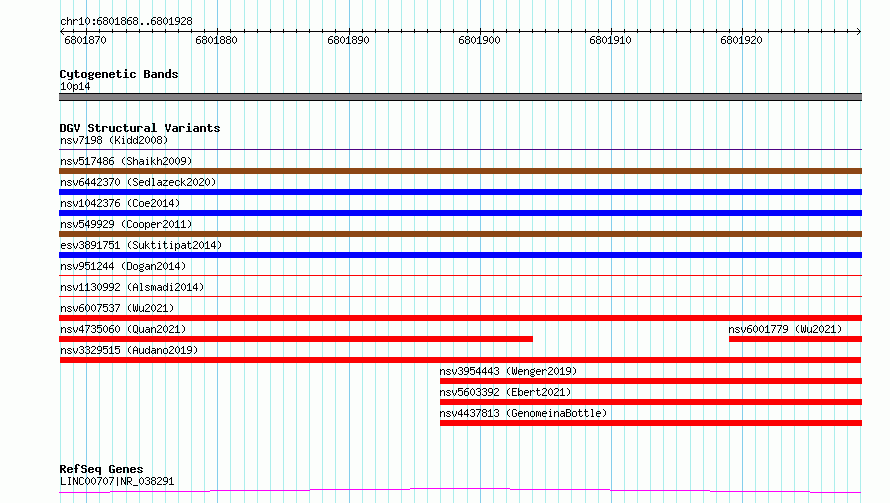Image resolution: width=890 pixels, height=503 pixels.
Task: Open the nsv4437813 (GenomeinaBottle) label
Action: coord(523,413)
